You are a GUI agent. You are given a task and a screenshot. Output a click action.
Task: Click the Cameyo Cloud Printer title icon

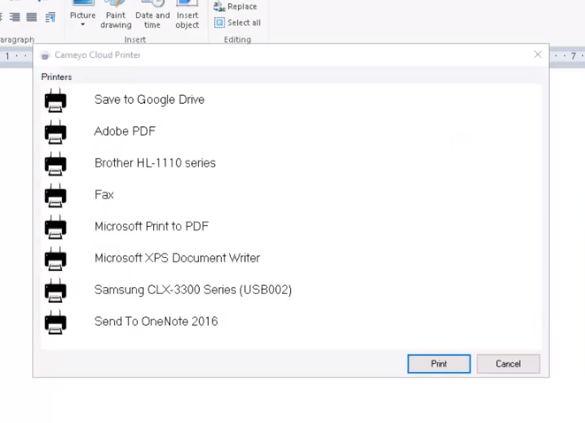(45, 56)
